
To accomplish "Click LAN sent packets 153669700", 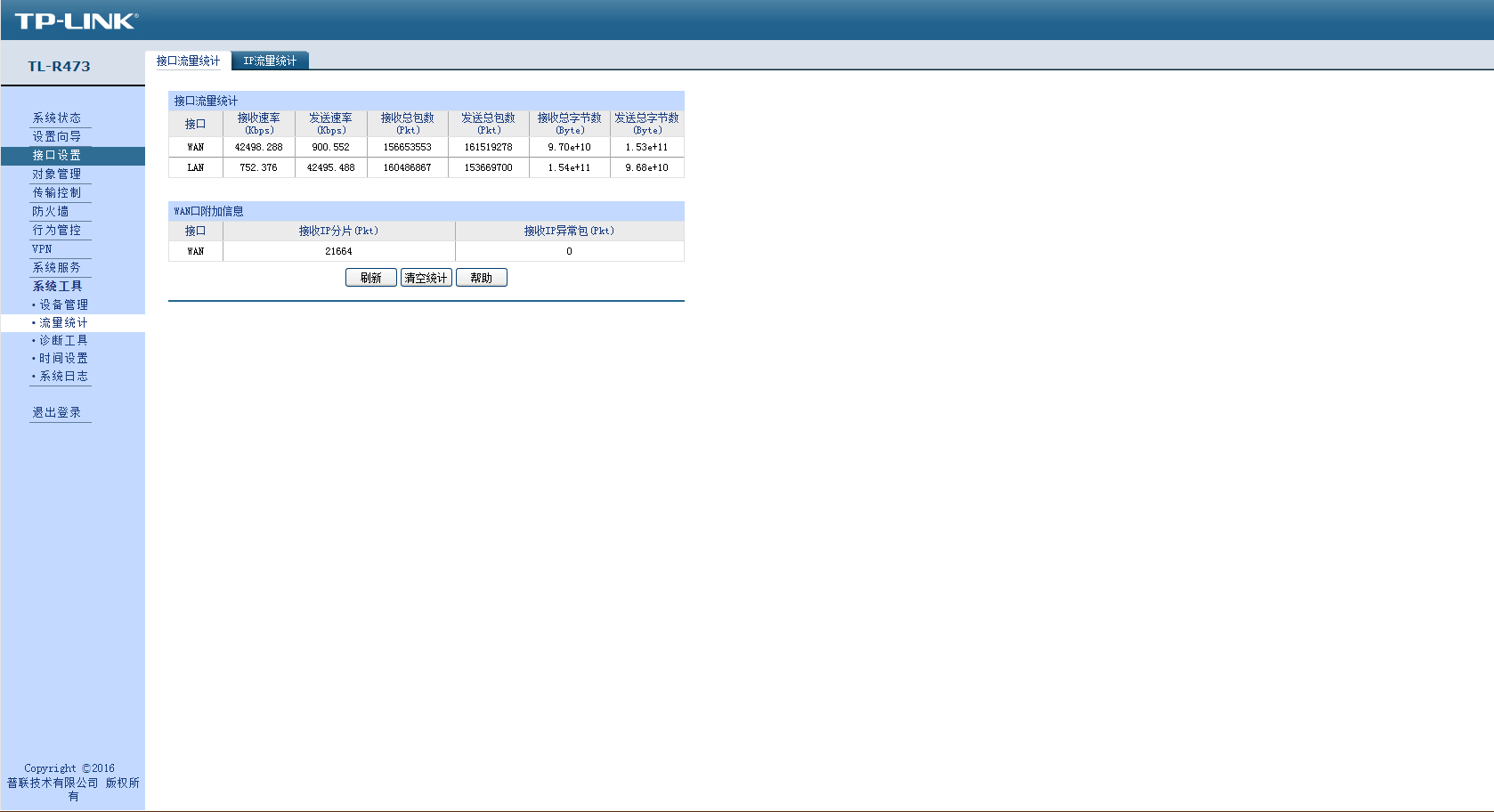I will pos(489,167).
